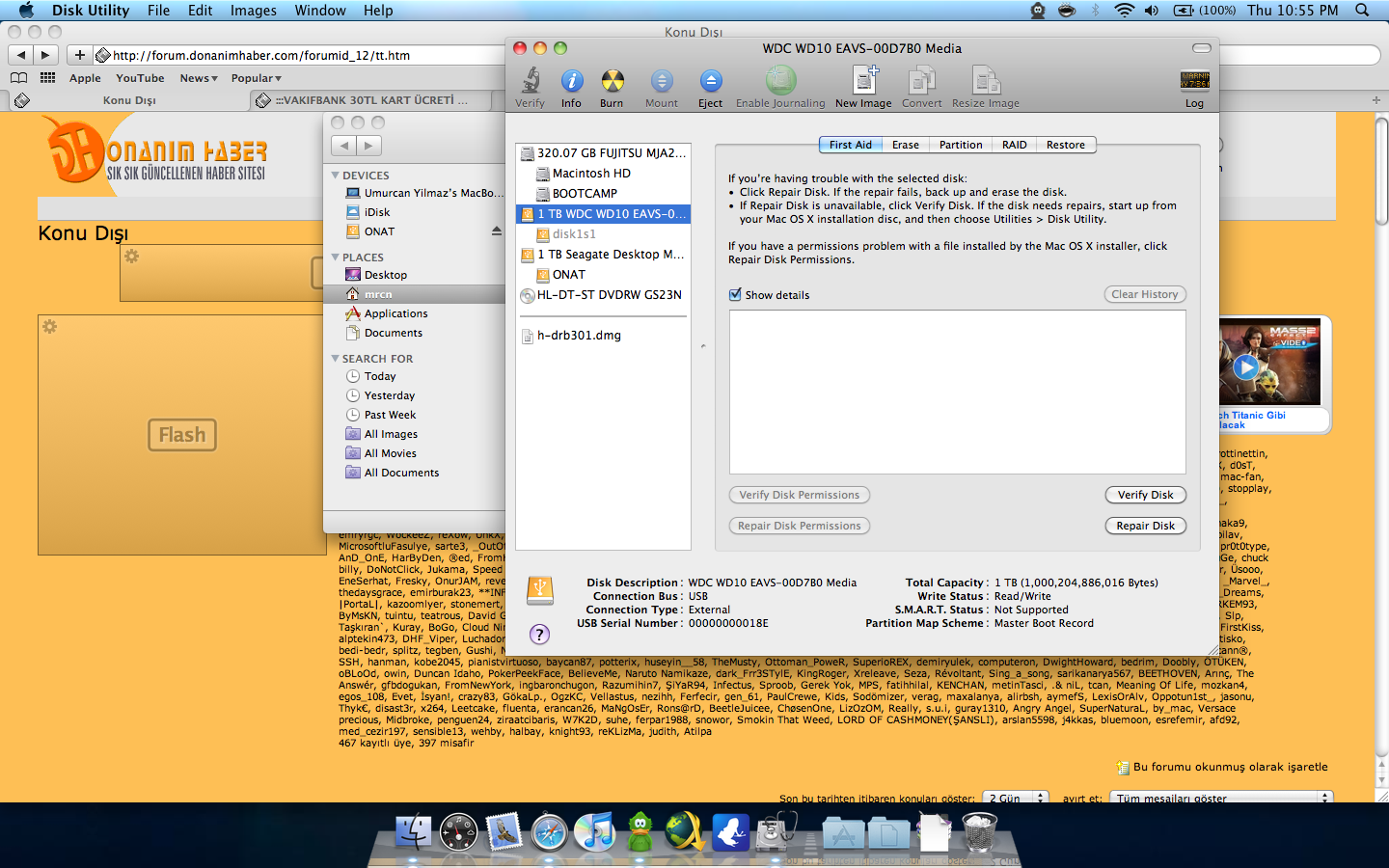Click Safari's add bookmark plus button
This screenshot has width=1389, height=868.
(79, 55)
